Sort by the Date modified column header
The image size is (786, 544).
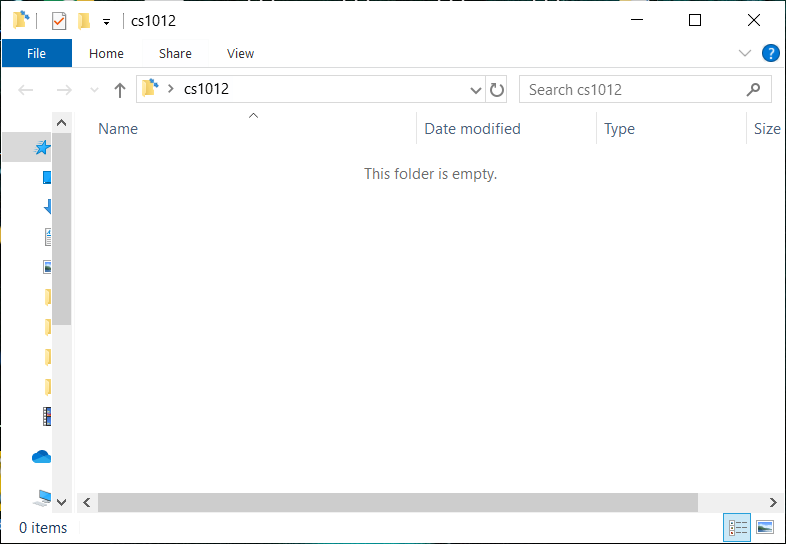tap(472, 129)
